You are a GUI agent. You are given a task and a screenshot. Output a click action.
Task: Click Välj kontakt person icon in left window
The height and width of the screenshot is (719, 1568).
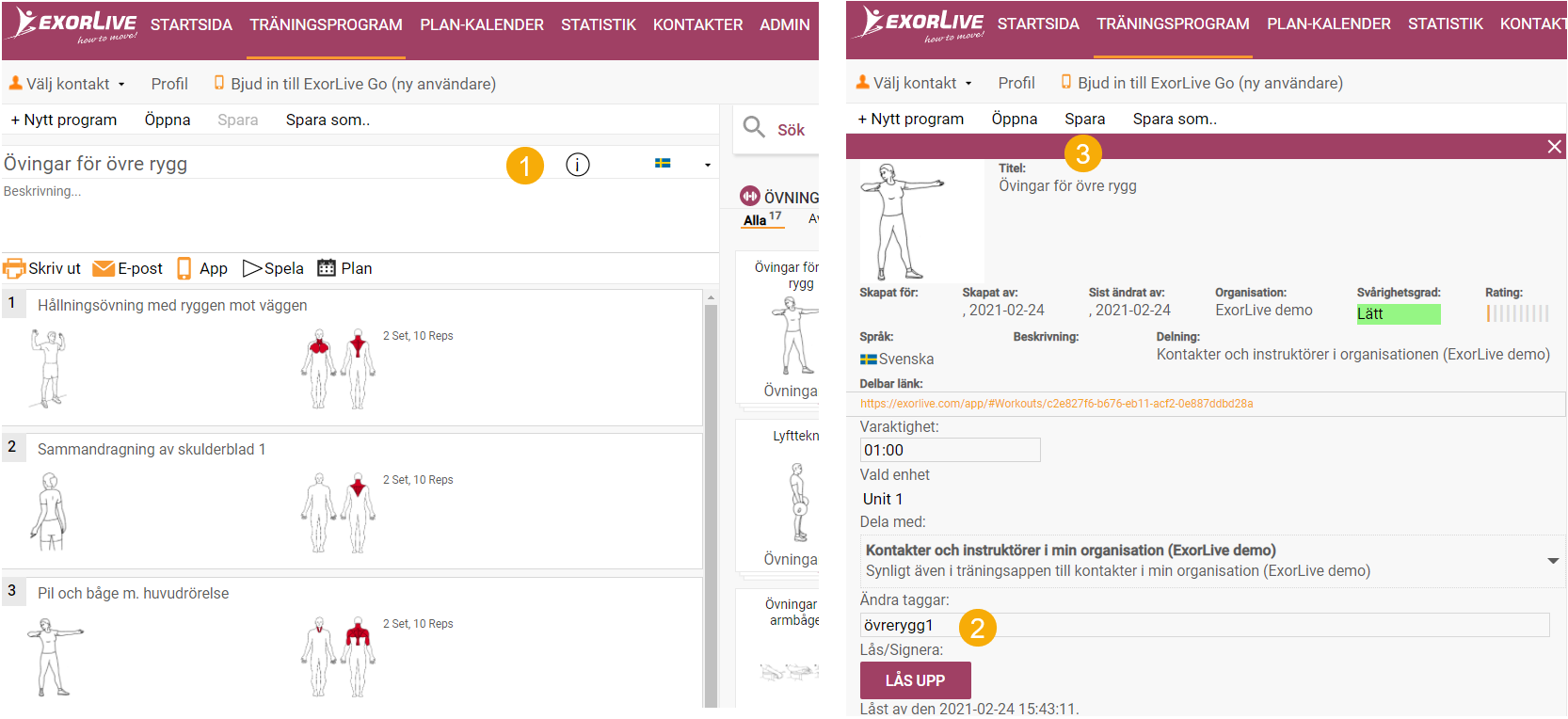[x=16, y=83]
